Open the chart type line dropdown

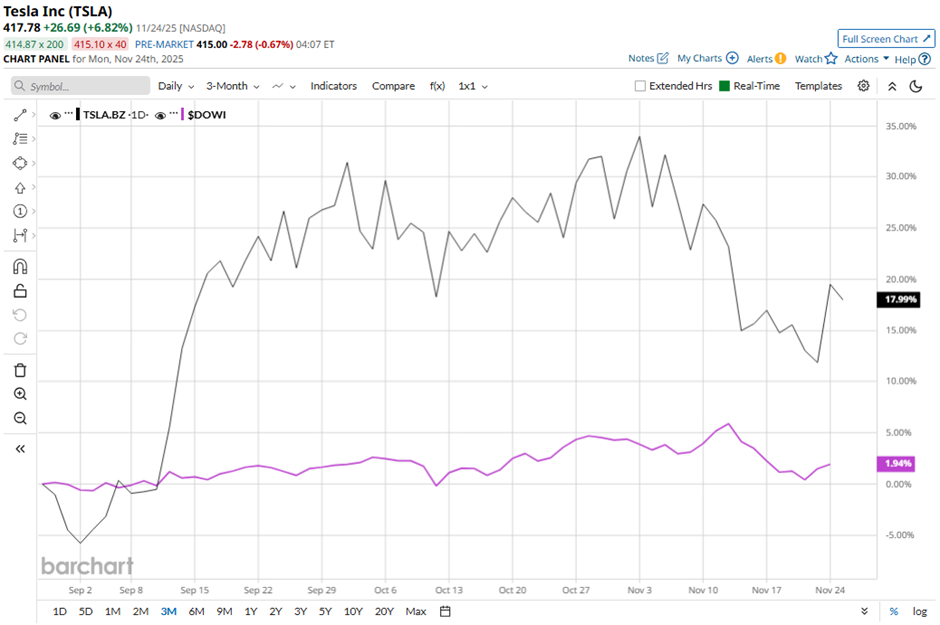(284, 86)
